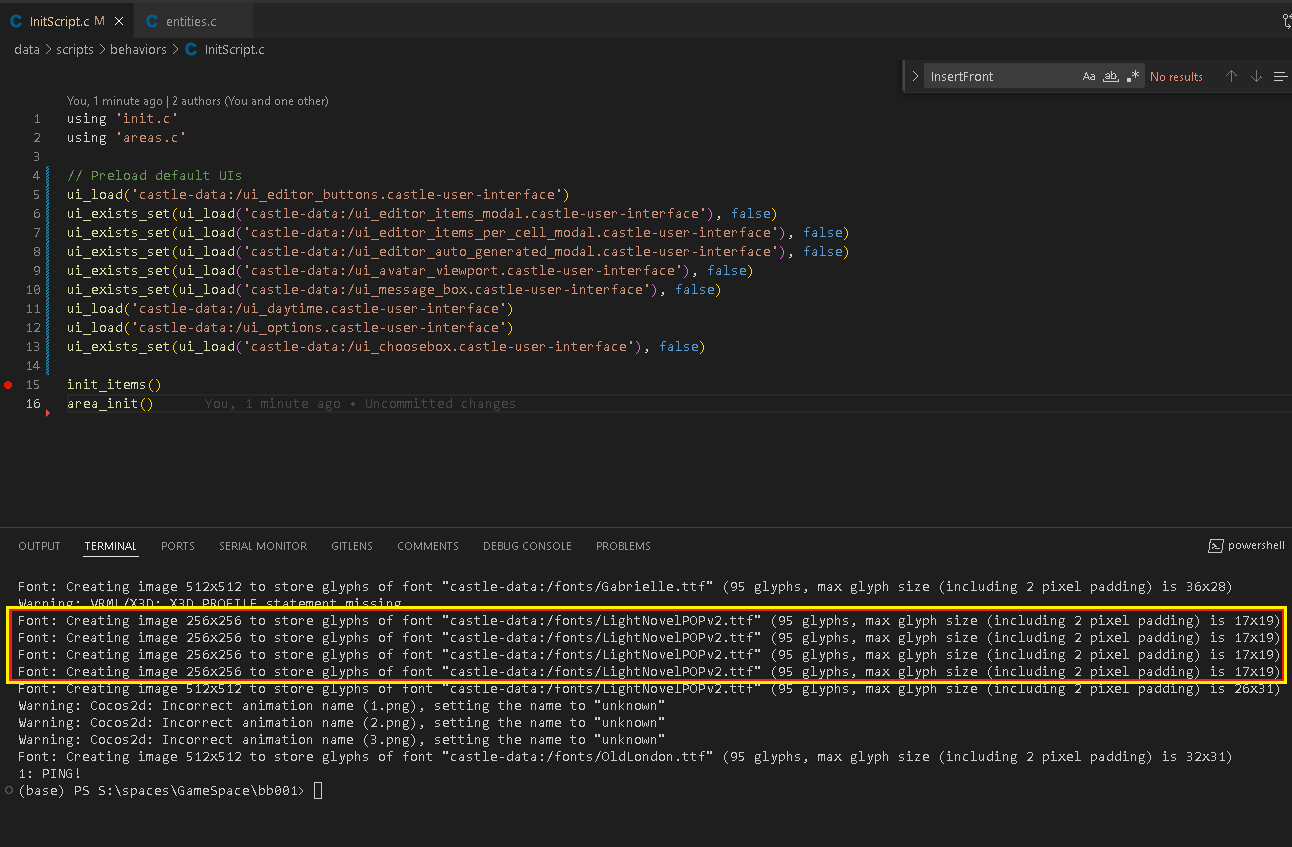Click the powershell terminal icon
Screen dimensions: 1292x847
[1215, 546]
